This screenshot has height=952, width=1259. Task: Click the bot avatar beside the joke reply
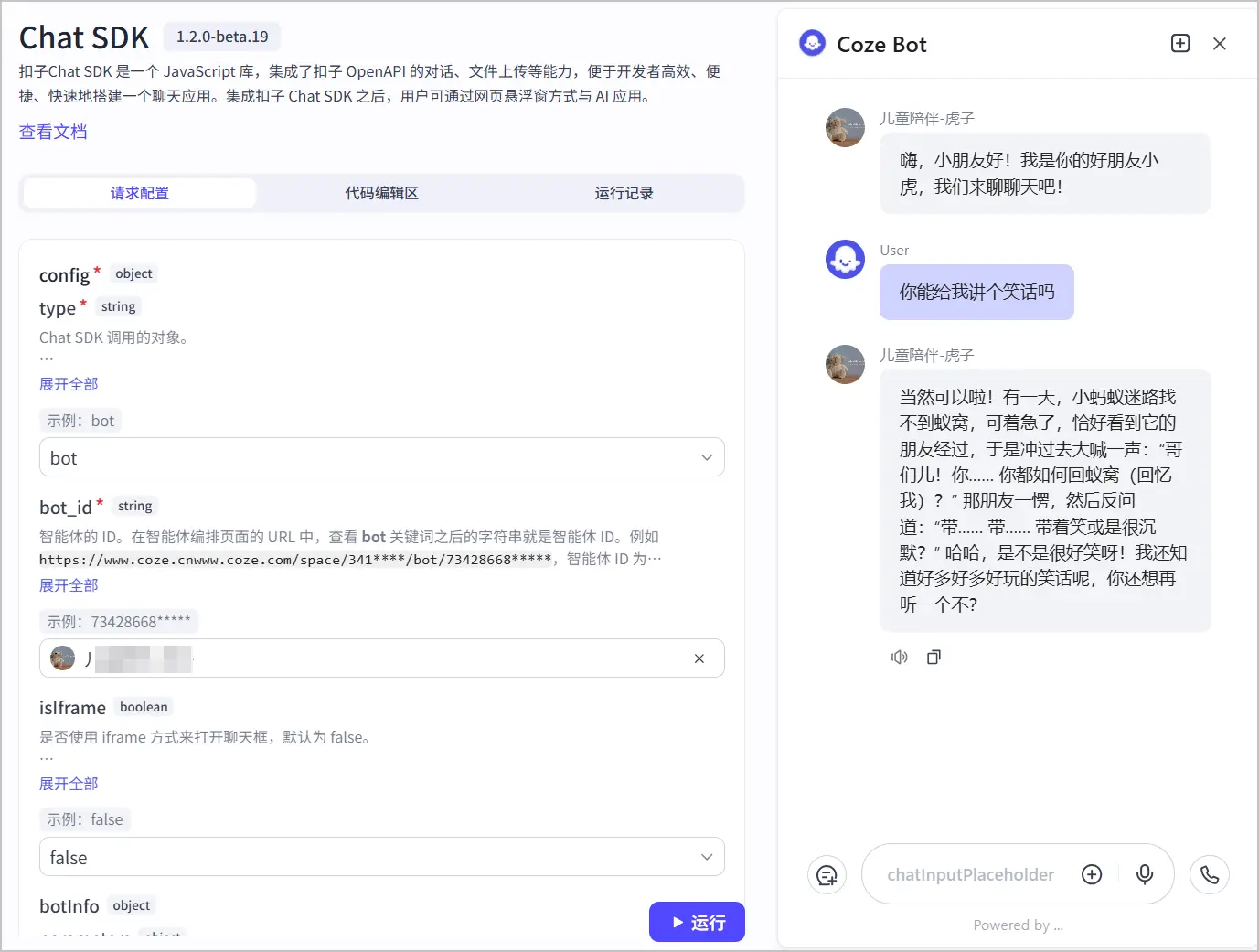pos(845,364)
